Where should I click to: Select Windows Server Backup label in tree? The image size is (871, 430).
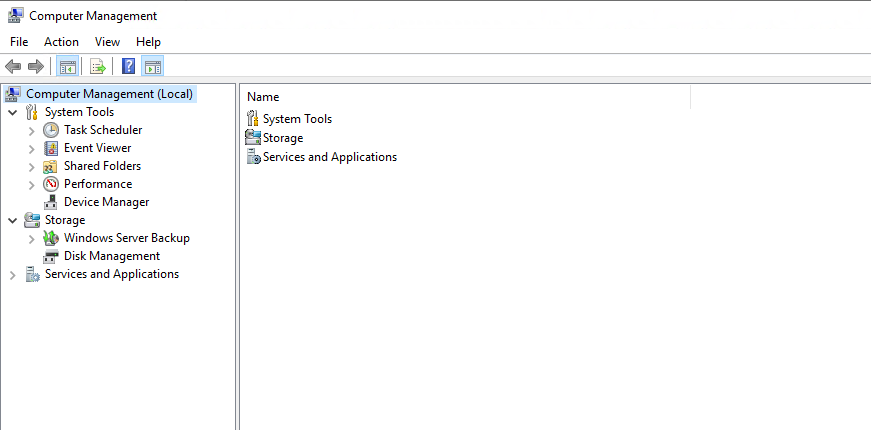coord(127,238)
